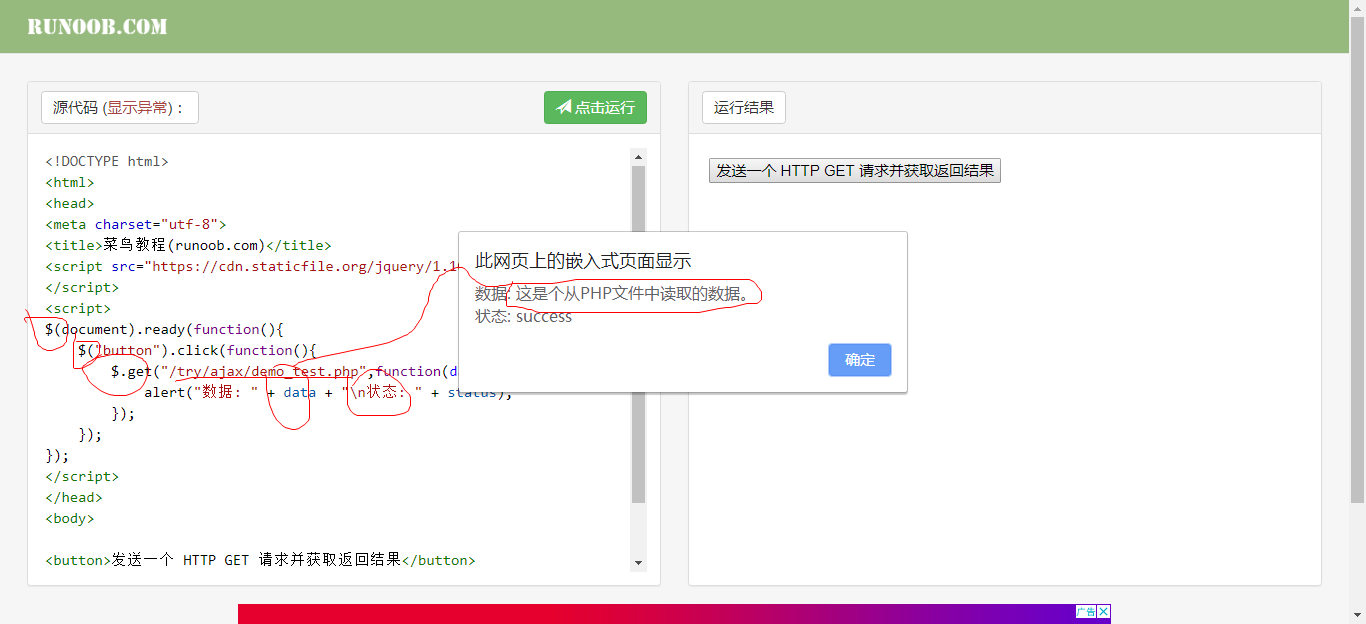The image size is (1366, 624).
Task: Click the paper plane icon on run button
Action: (564, 108)
